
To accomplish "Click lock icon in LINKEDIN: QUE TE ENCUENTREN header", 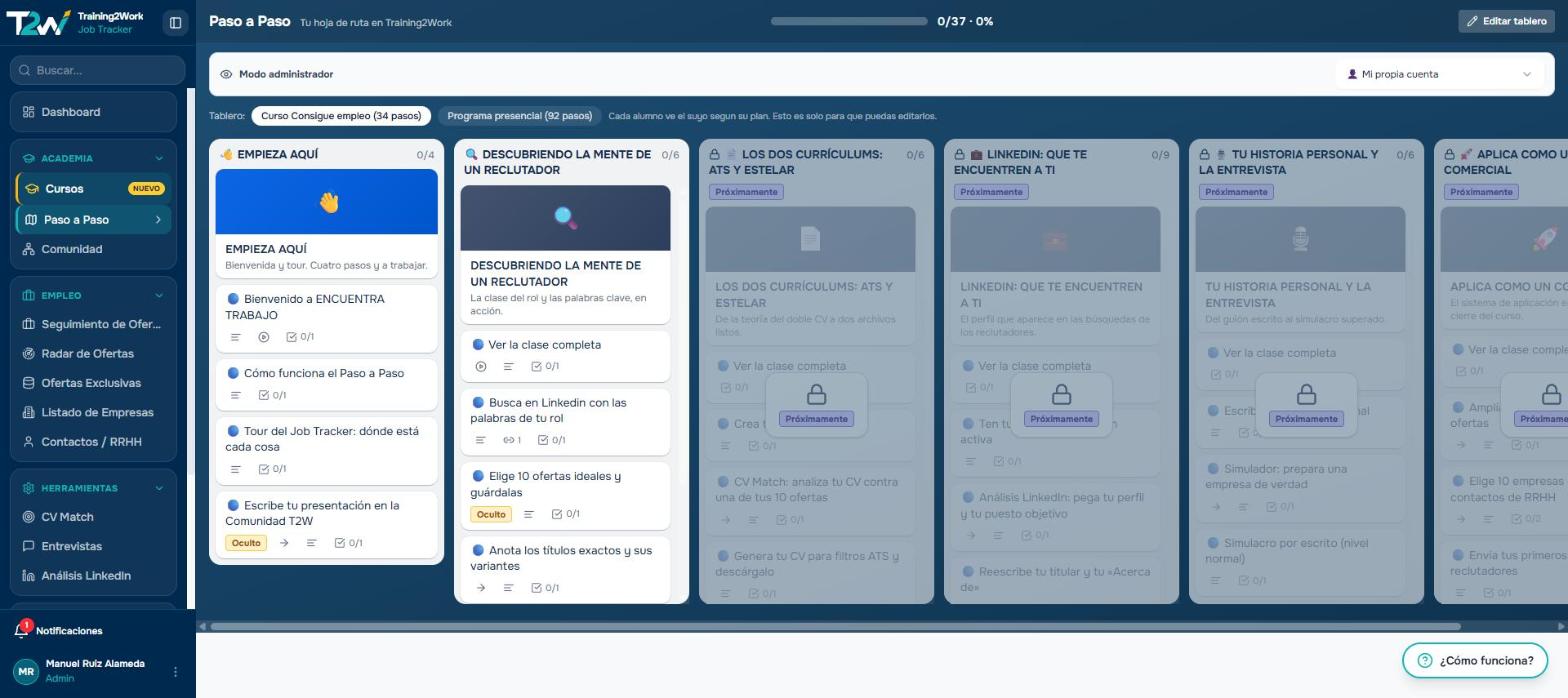I will (960, 155).
